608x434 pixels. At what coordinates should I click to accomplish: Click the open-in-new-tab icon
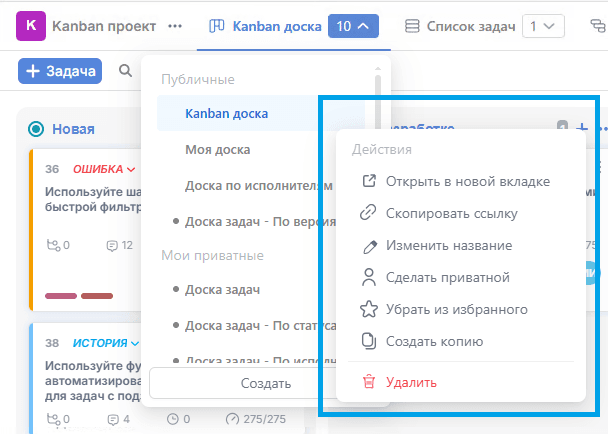(369, 181)
